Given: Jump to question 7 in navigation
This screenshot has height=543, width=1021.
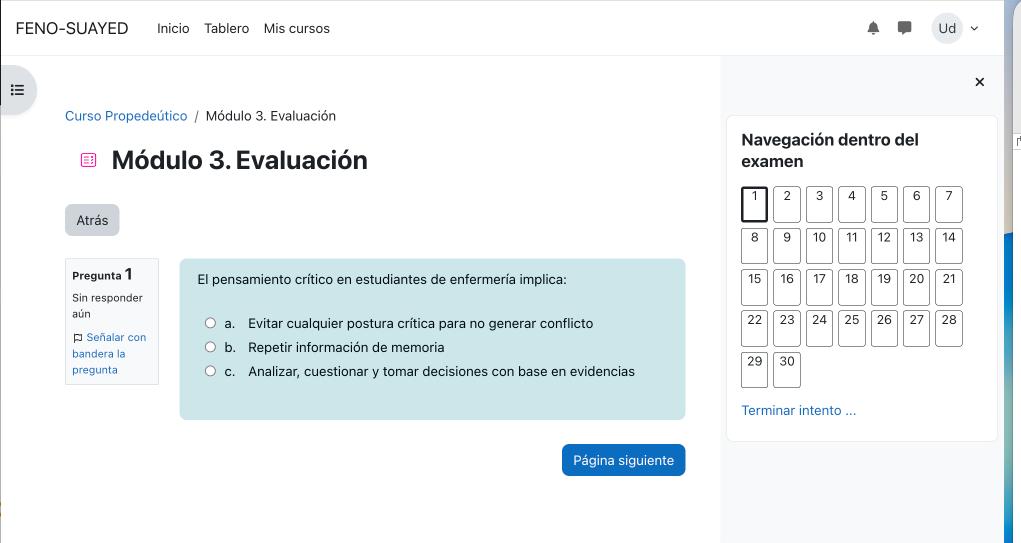Looking at the screenshot, I should (x=949, y=204).
